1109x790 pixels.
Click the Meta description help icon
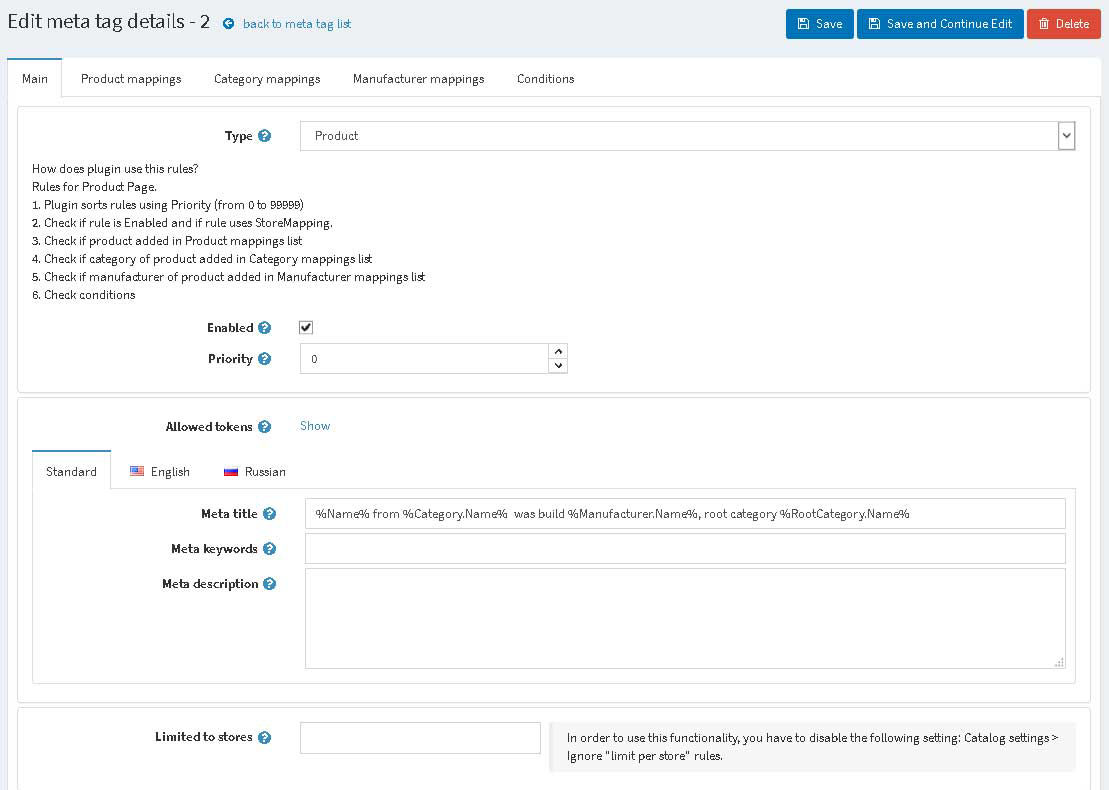click(269, 583)
